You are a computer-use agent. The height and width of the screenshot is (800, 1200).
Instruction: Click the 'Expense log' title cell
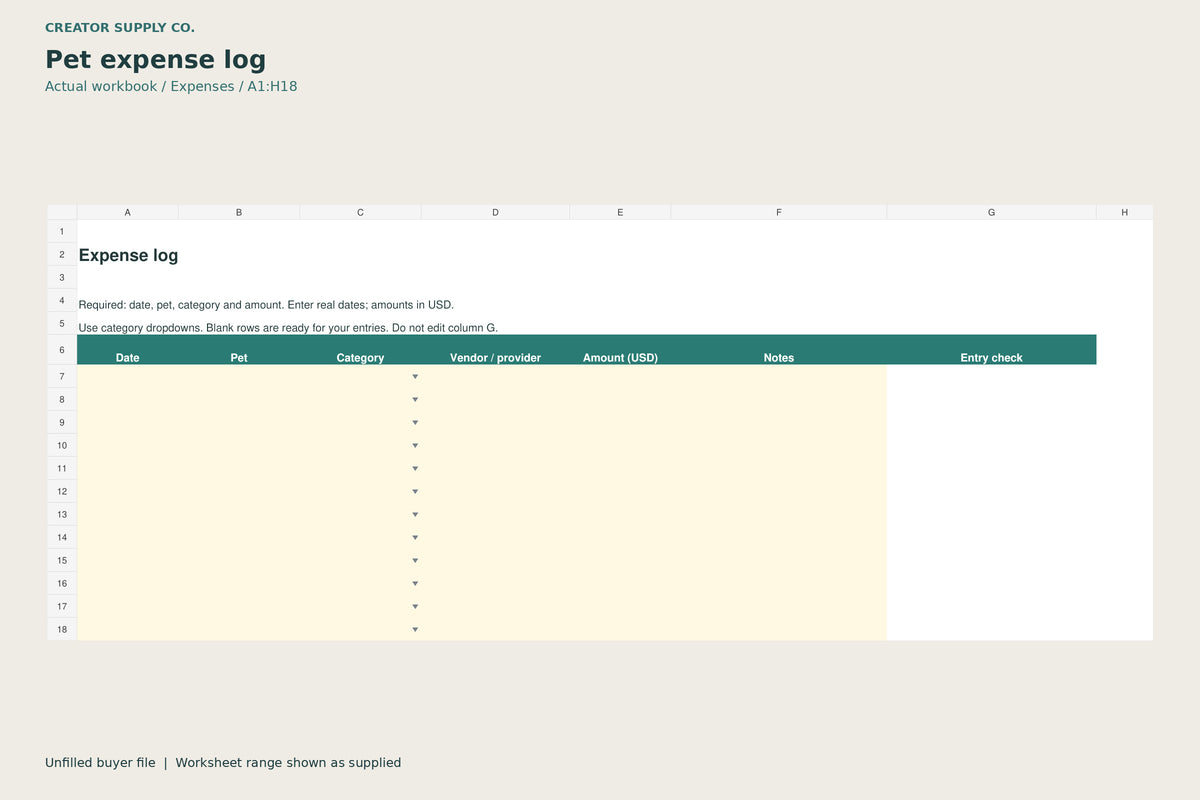128,255
